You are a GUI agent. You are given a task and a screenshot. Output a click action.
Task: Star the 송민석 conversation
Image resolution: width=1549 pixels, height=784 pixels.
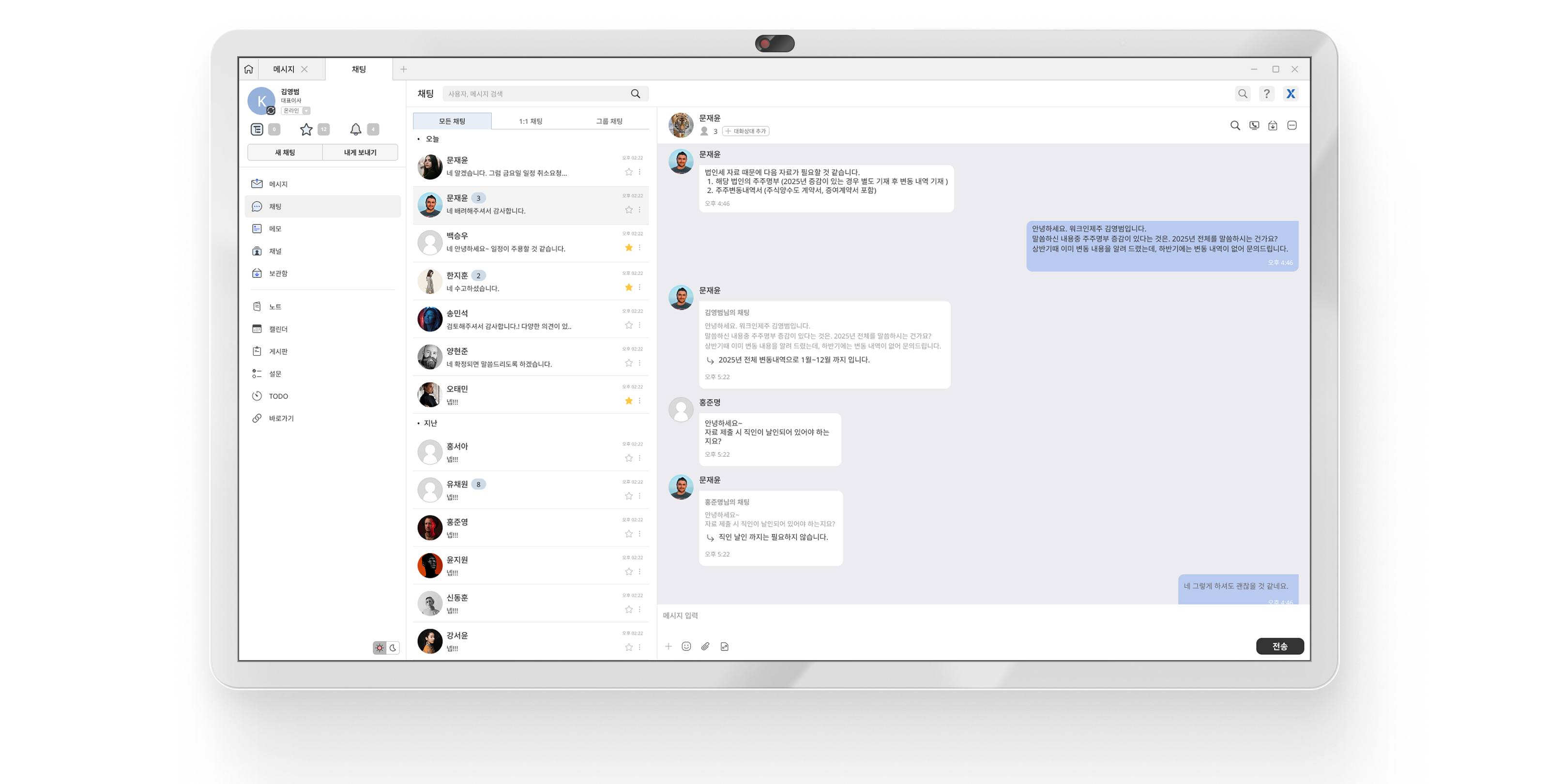(628, 325)
